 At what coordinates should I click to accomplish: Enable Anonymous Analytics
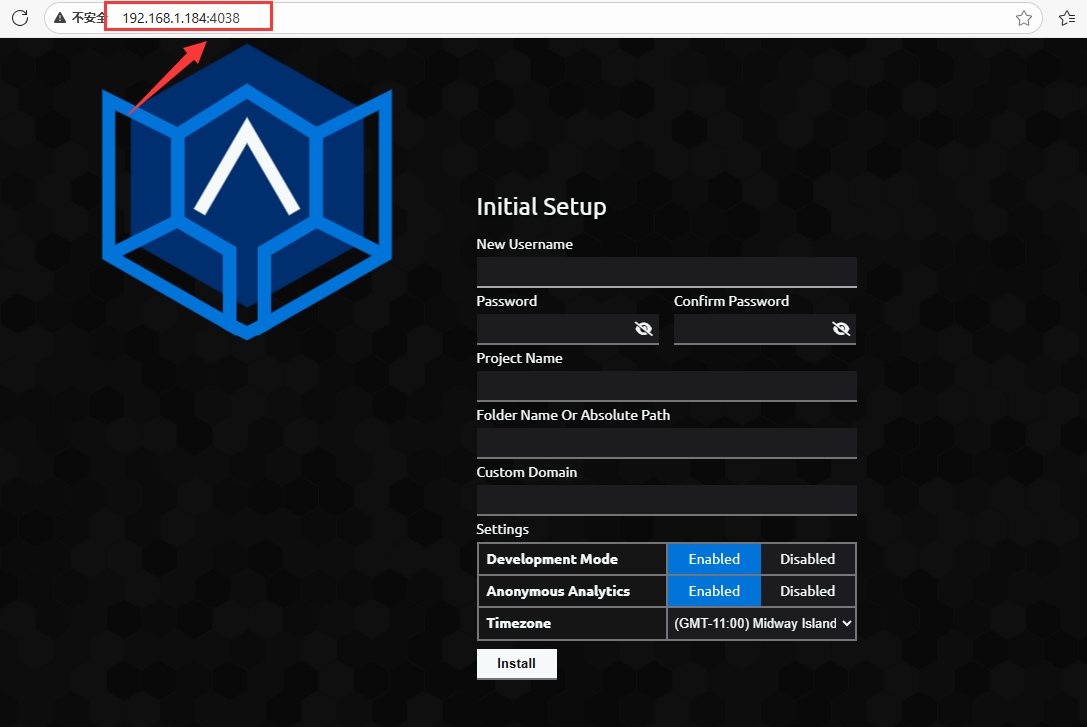(x=714, y=591)
